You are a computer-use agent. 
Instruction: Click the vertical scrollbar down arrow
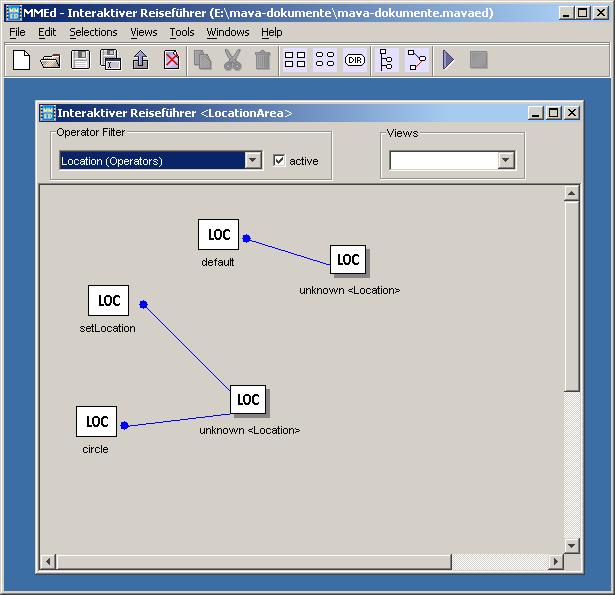click(571, 545)
